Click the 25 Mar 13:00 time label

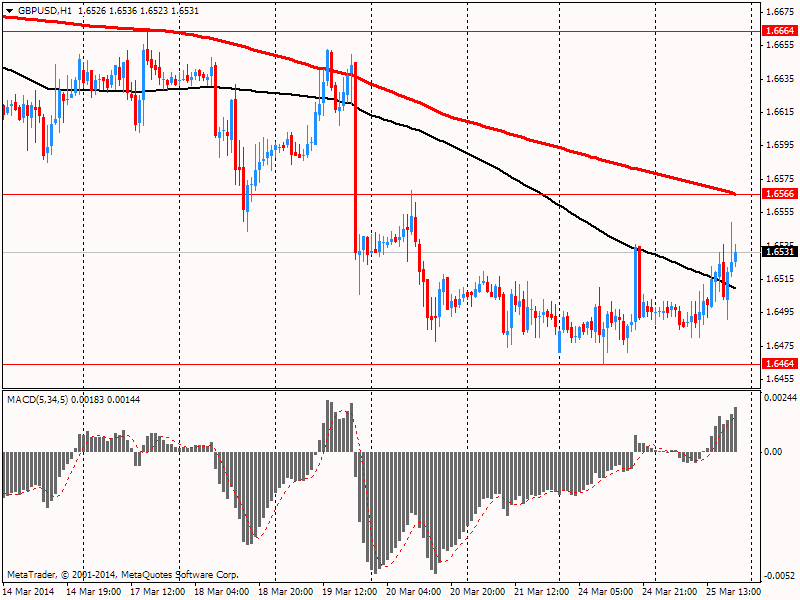(x=734, y=591)
